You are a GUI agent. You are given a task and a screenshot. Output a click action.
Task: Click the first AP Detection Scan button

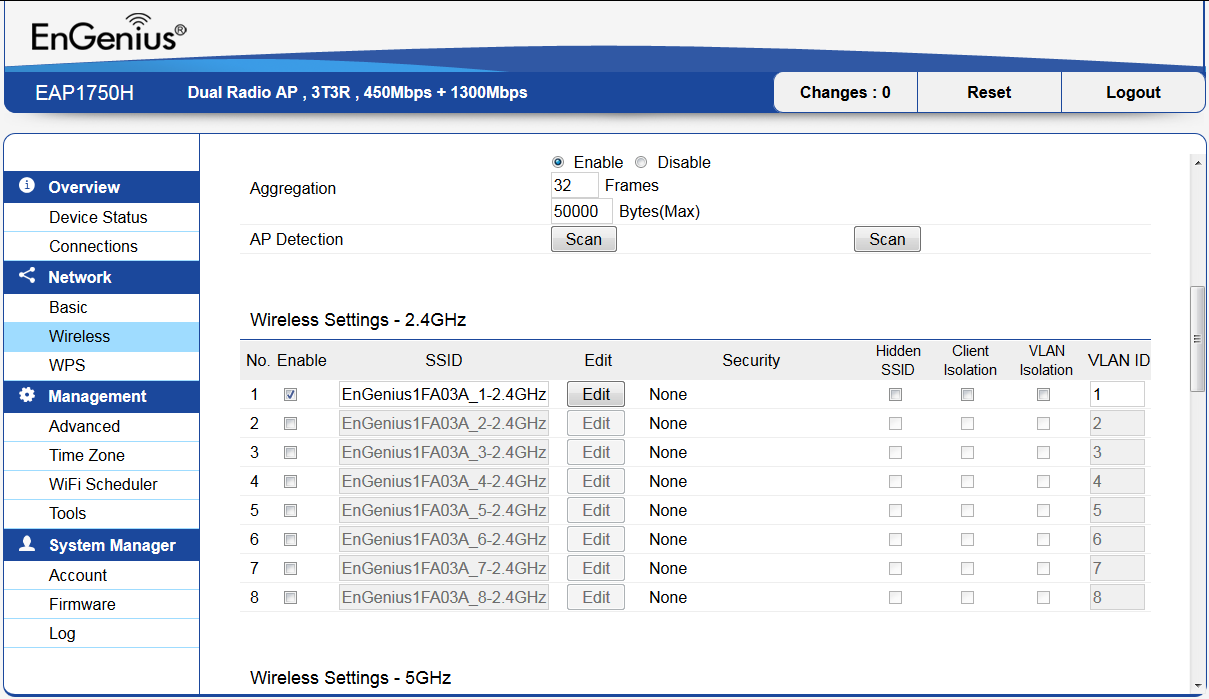[x=584, y=239]
